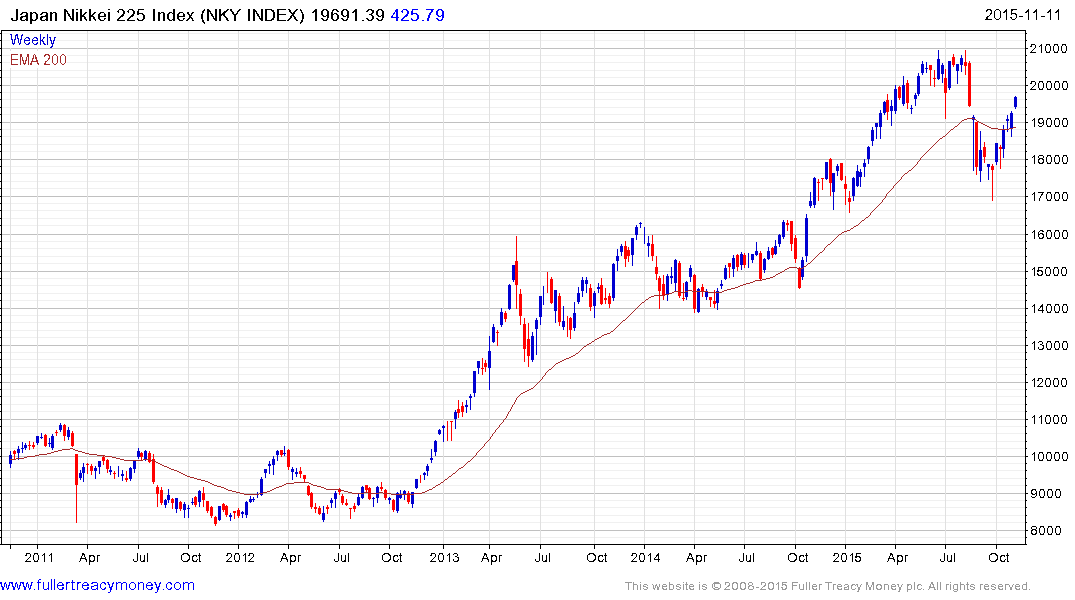Click the 2012 time axis marker
The height and width of the screenshot is (600, 1075).
(x=239, y=557)
